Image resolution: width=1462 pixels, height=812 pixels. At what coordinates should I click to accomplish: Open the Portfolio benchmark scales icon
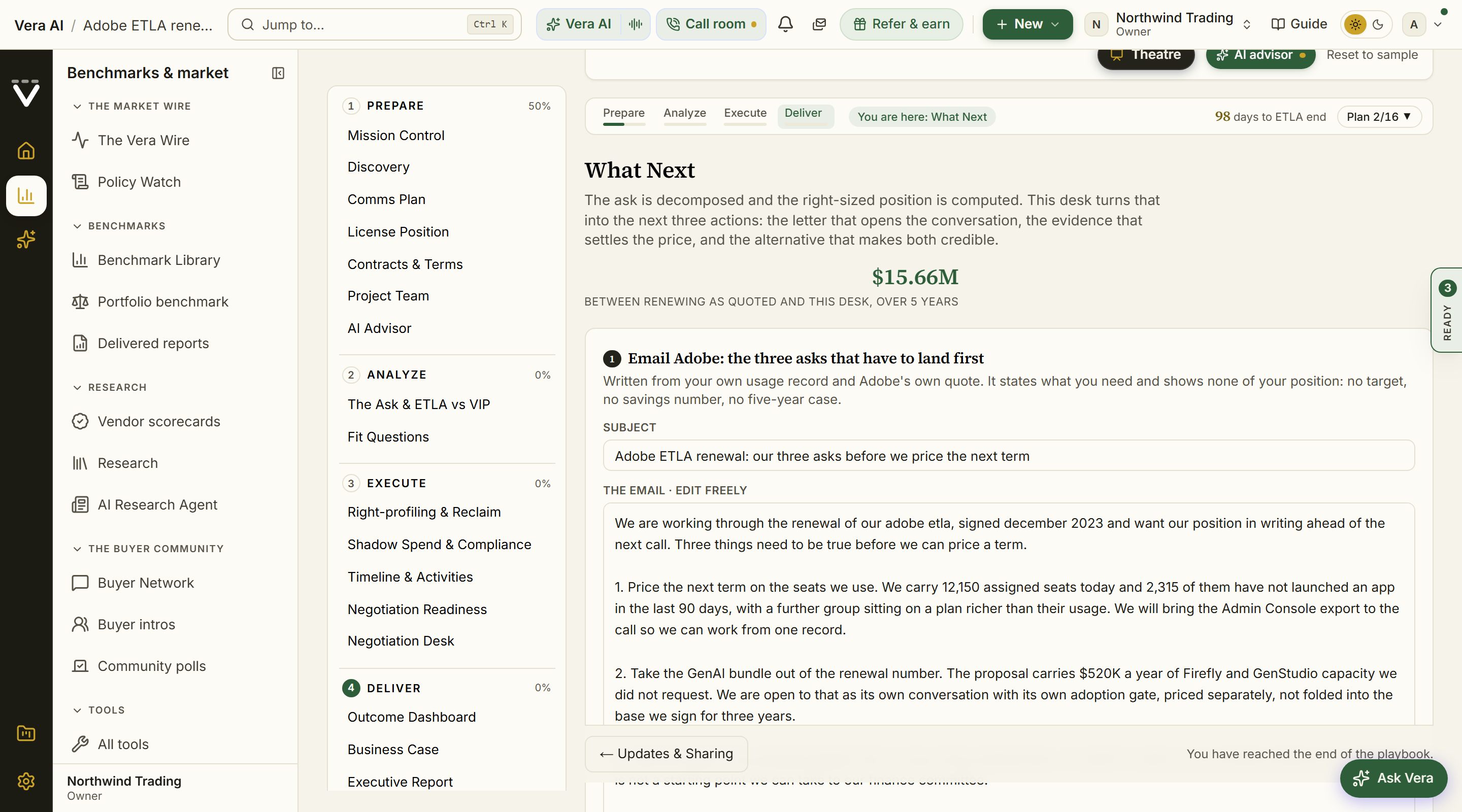pos(80,301)
